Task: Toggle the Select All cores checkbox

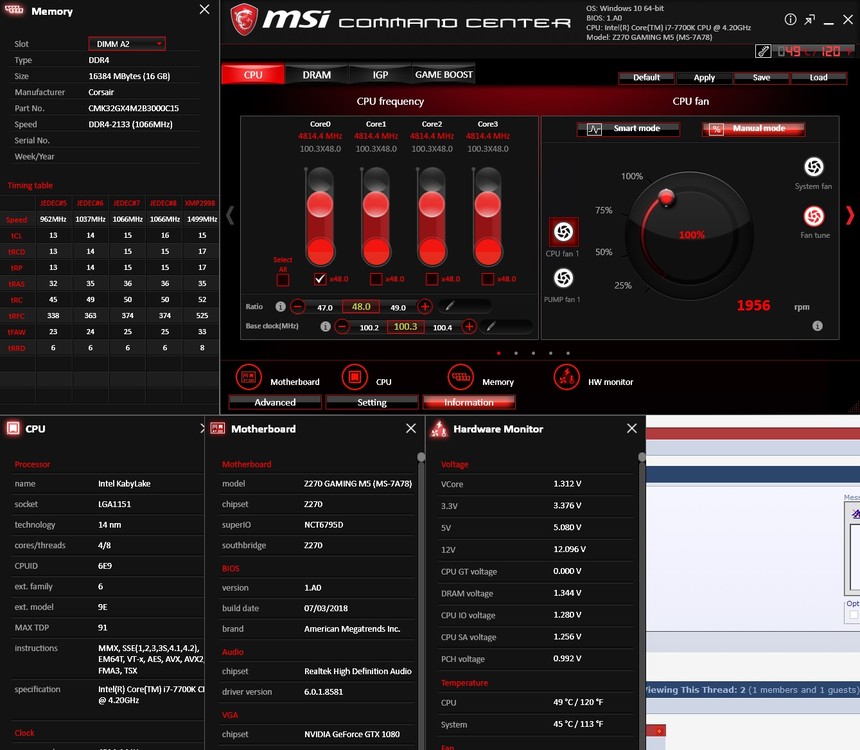Action: point(282,280)
